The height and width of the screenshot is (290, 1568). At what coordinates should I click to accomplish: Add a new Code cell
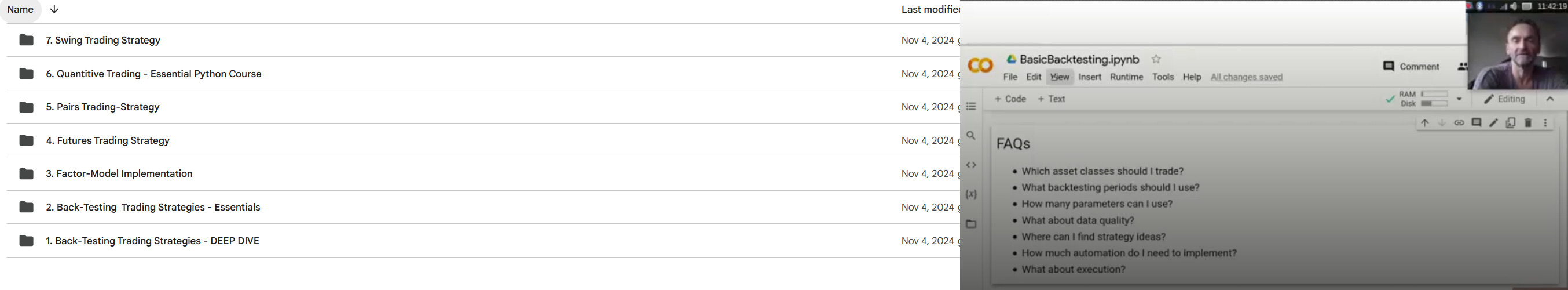[1010, 99]
